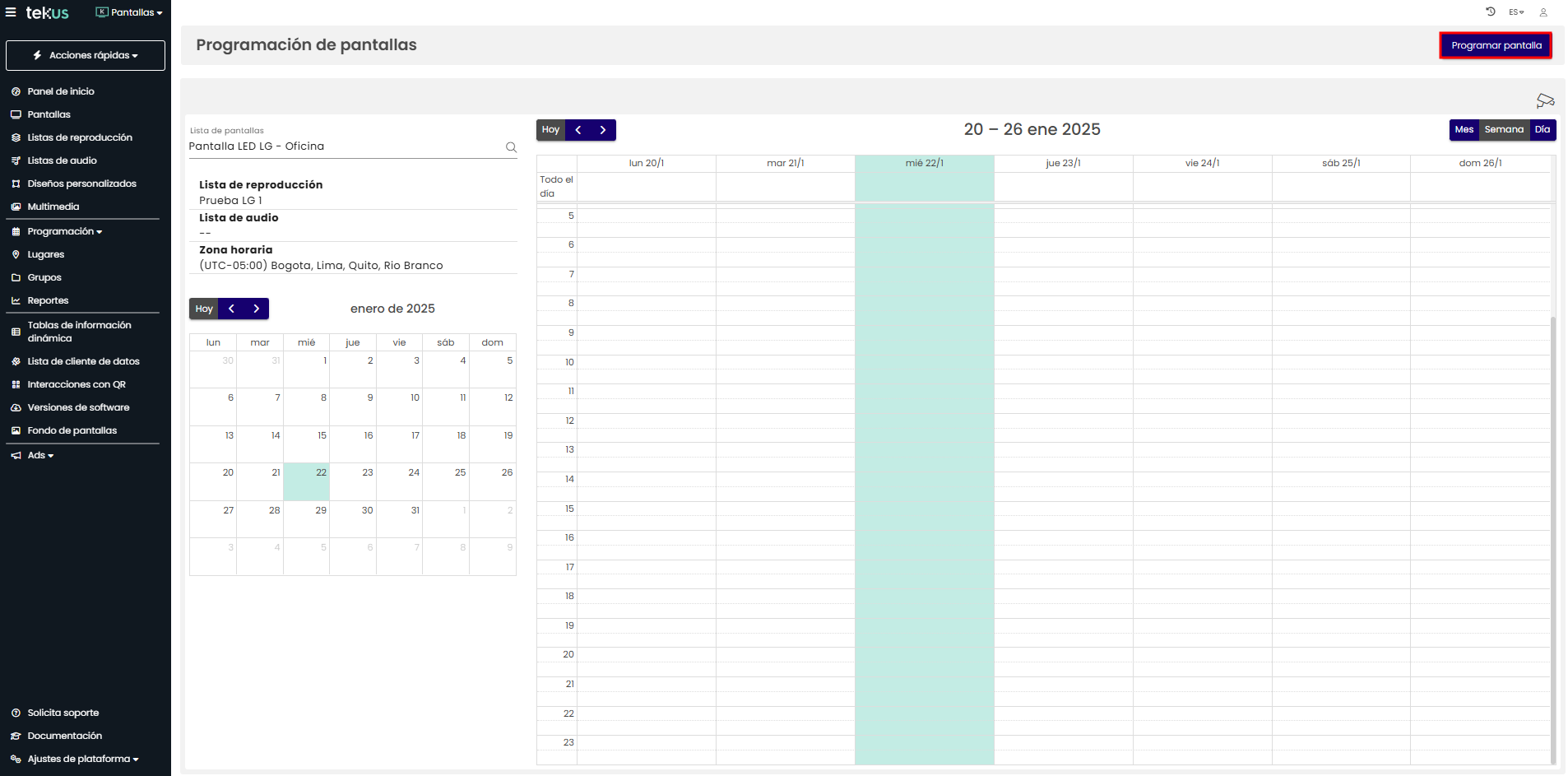Click the Programar pantalla button
Screen dimensions: 1568x776
point(1496,45)
